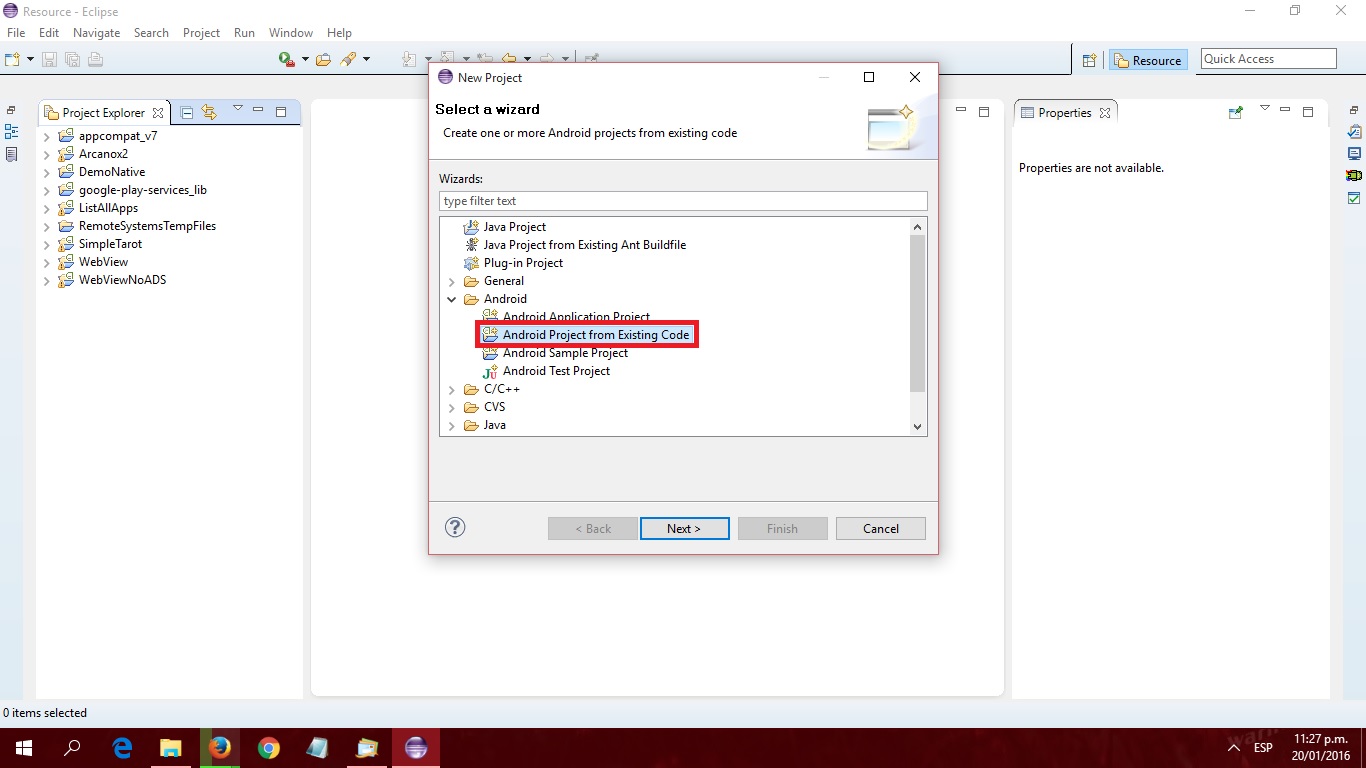The image size is (1366, 768).
Task: Click the Run External Tools icon
Action: pos(287,59)
